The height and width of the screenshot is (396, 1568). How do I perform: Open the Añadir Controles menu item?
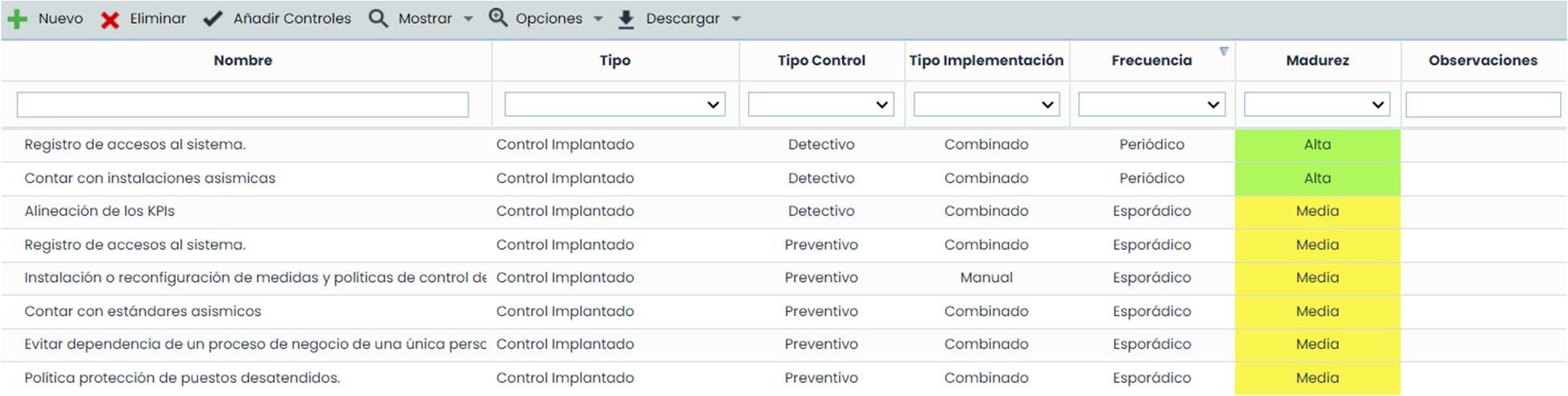292,19
